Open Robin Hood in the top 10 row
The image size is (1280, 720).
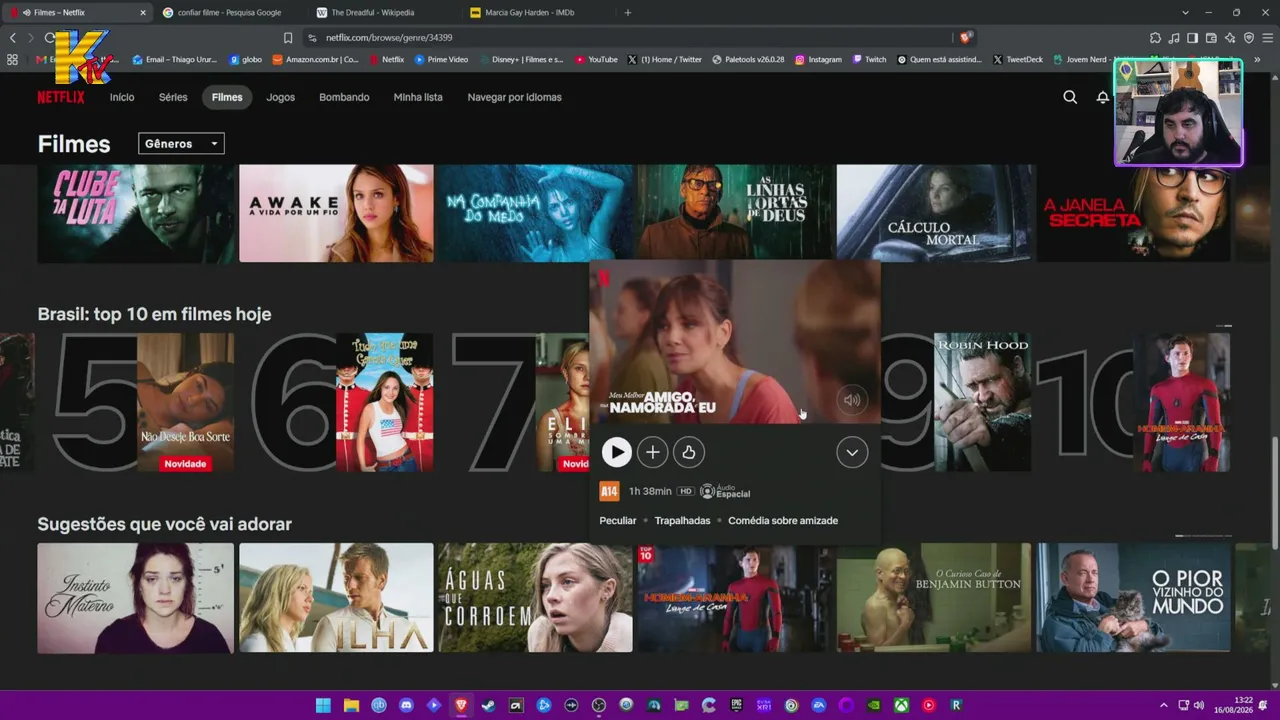982,402
